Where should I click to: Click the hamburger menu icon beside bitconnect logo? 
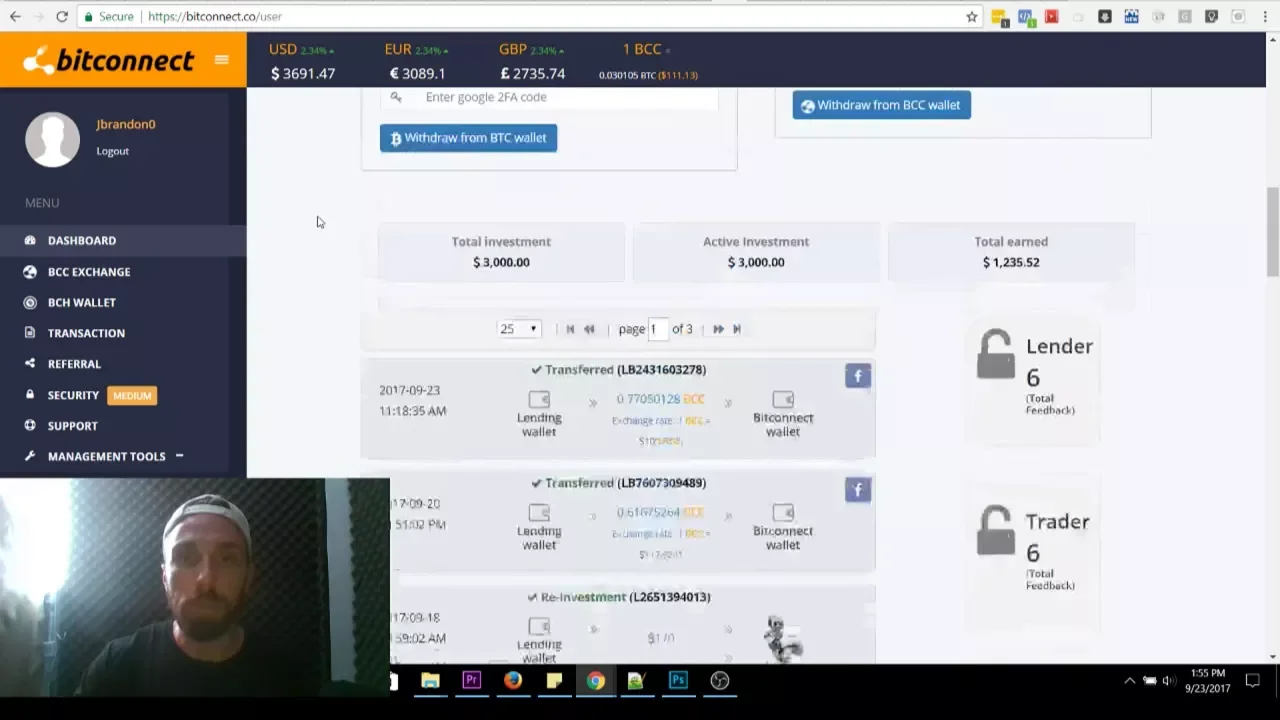coord(221,60)
